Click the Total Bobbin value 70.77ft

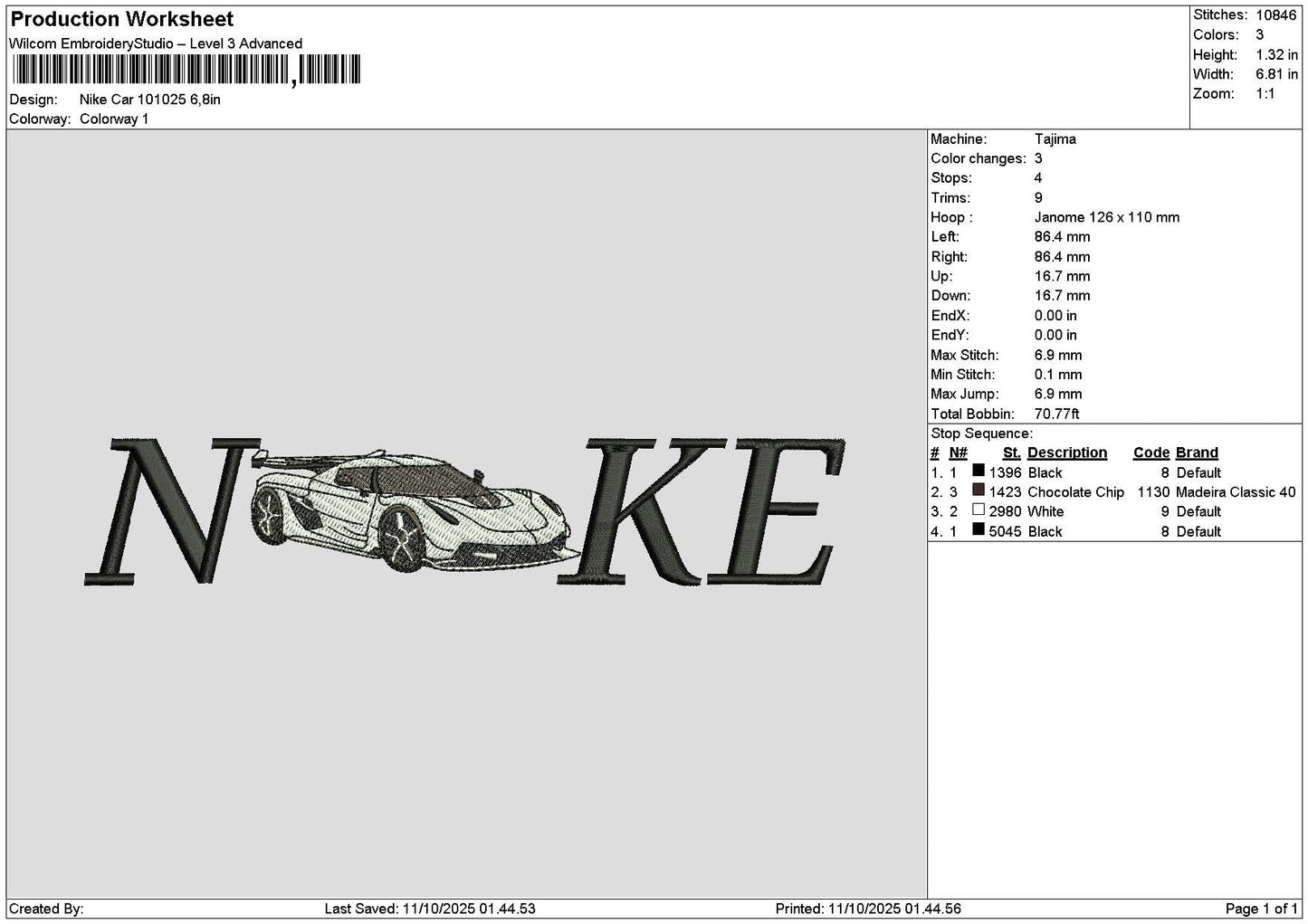tap(1057, 414)
